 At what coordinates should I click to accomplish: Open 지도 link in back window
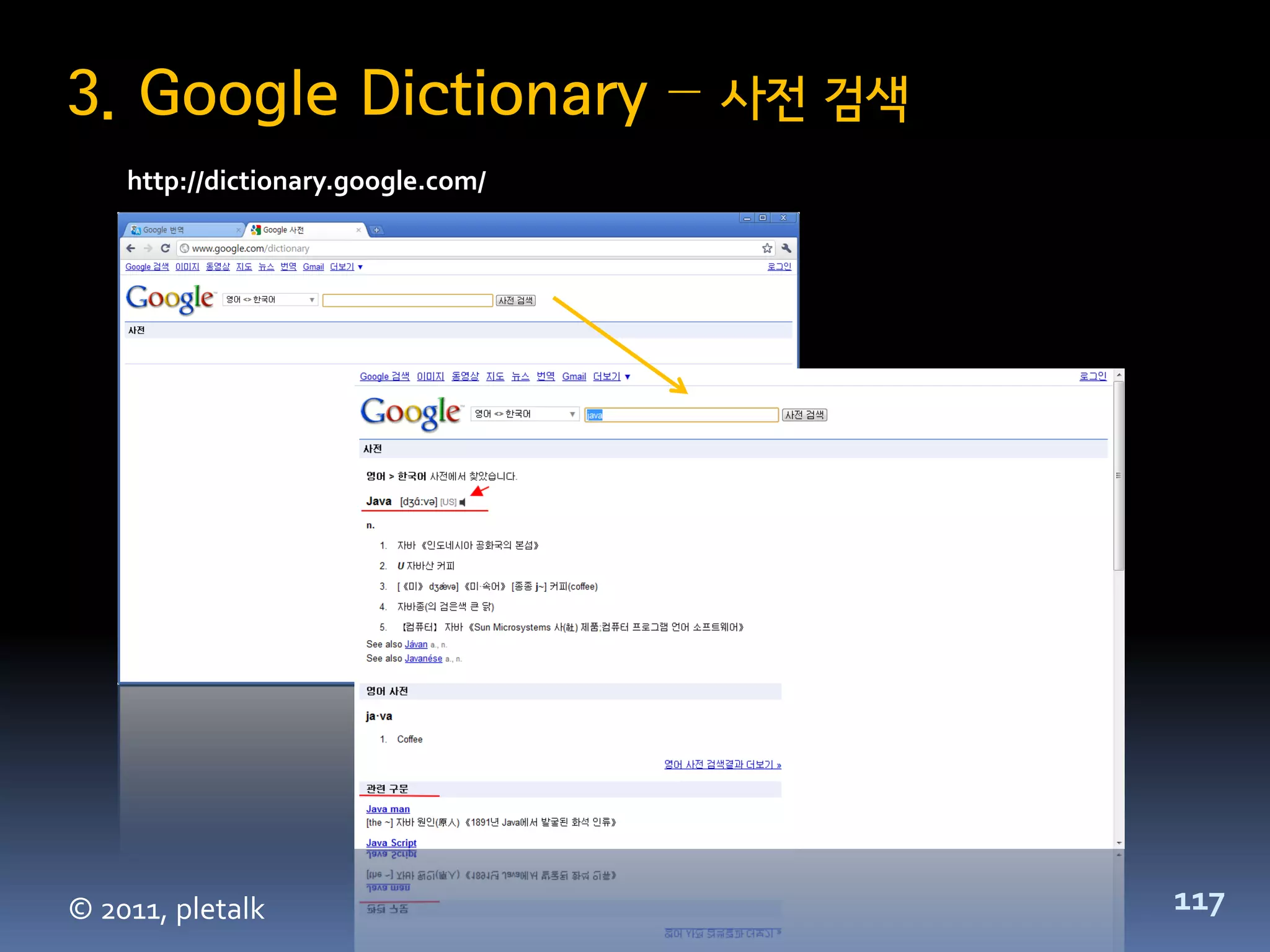(244, 267)
